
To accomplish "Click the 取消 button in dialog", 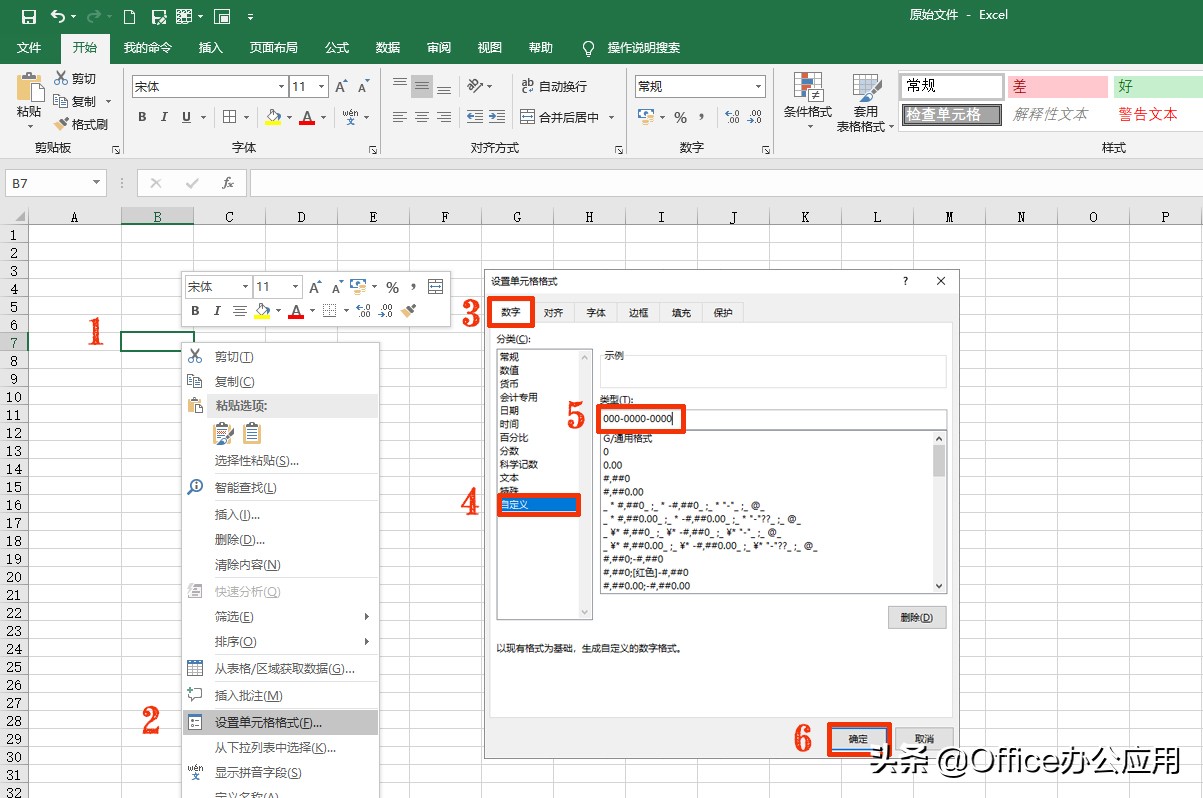I will [924, 738].
